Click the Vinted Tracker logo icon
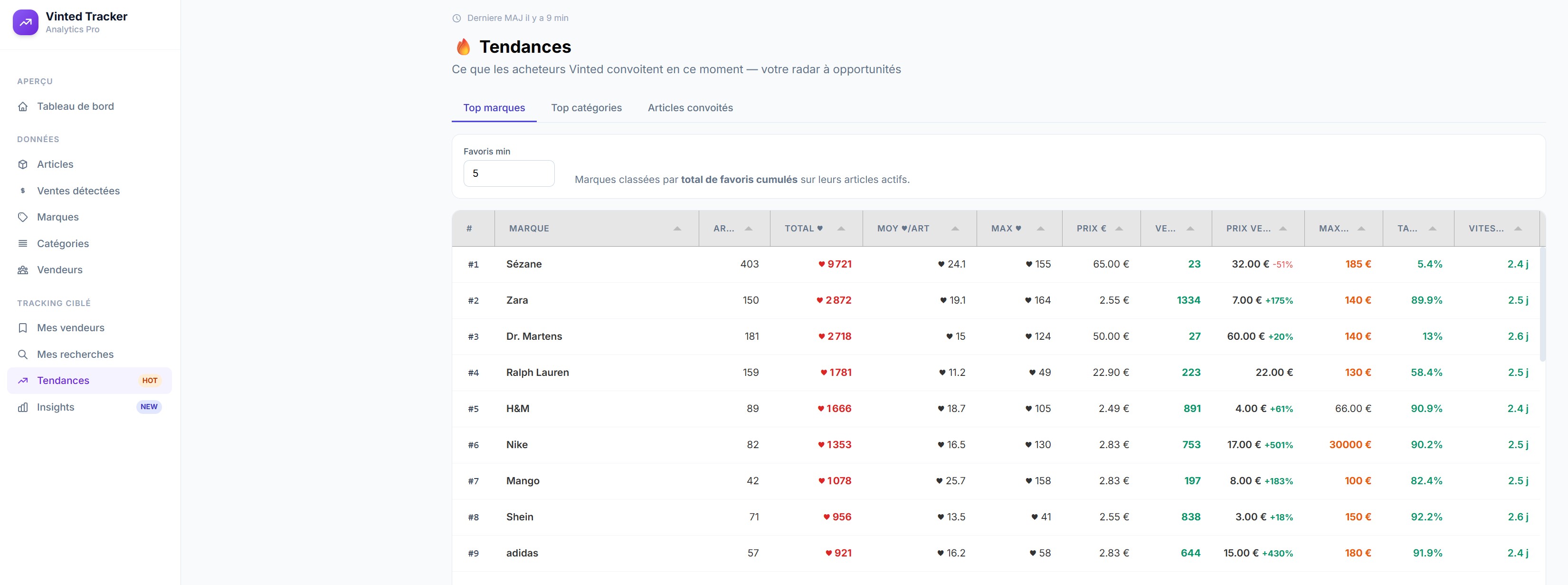1568x585 pixels. click(26, 22)
